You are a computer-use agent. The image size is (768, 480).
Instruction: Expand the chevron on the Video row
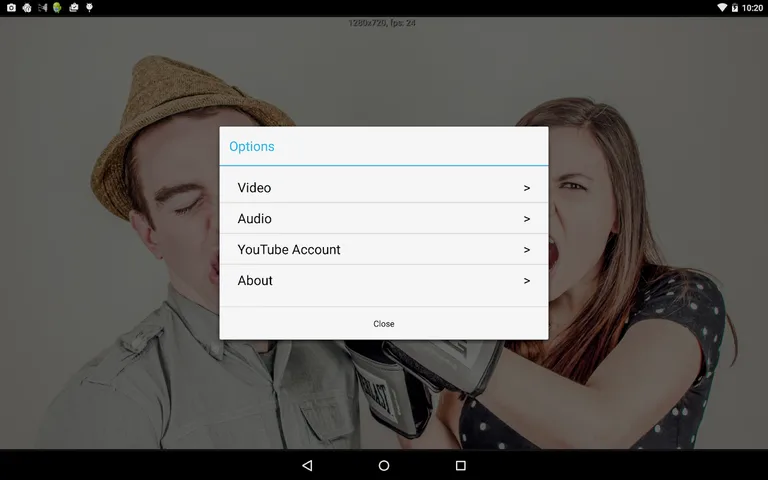(x=527, y=188)
